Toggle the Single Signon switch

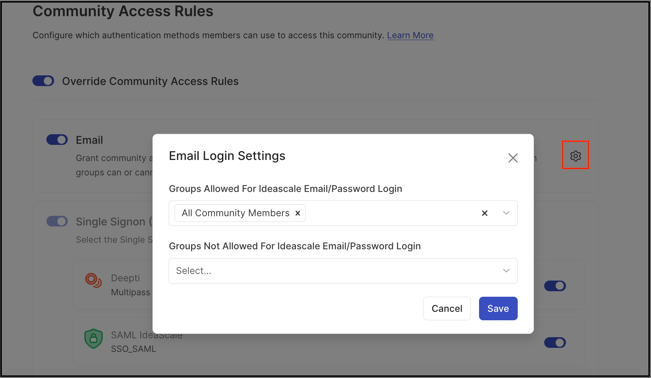pyautogui.click(x=57, y=221)
